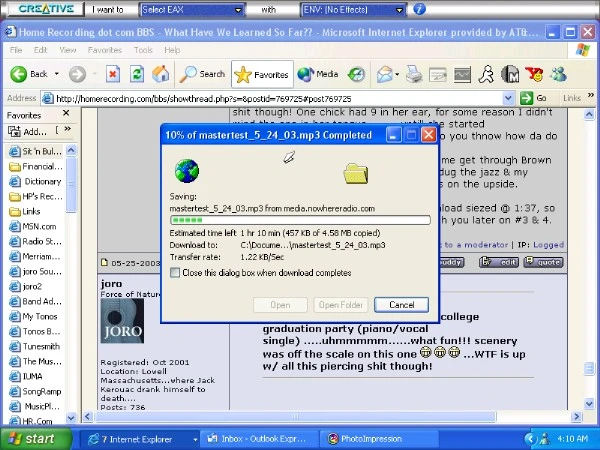Open Dictionary favorite
600x450 pixels.
[x=35, y=181]
